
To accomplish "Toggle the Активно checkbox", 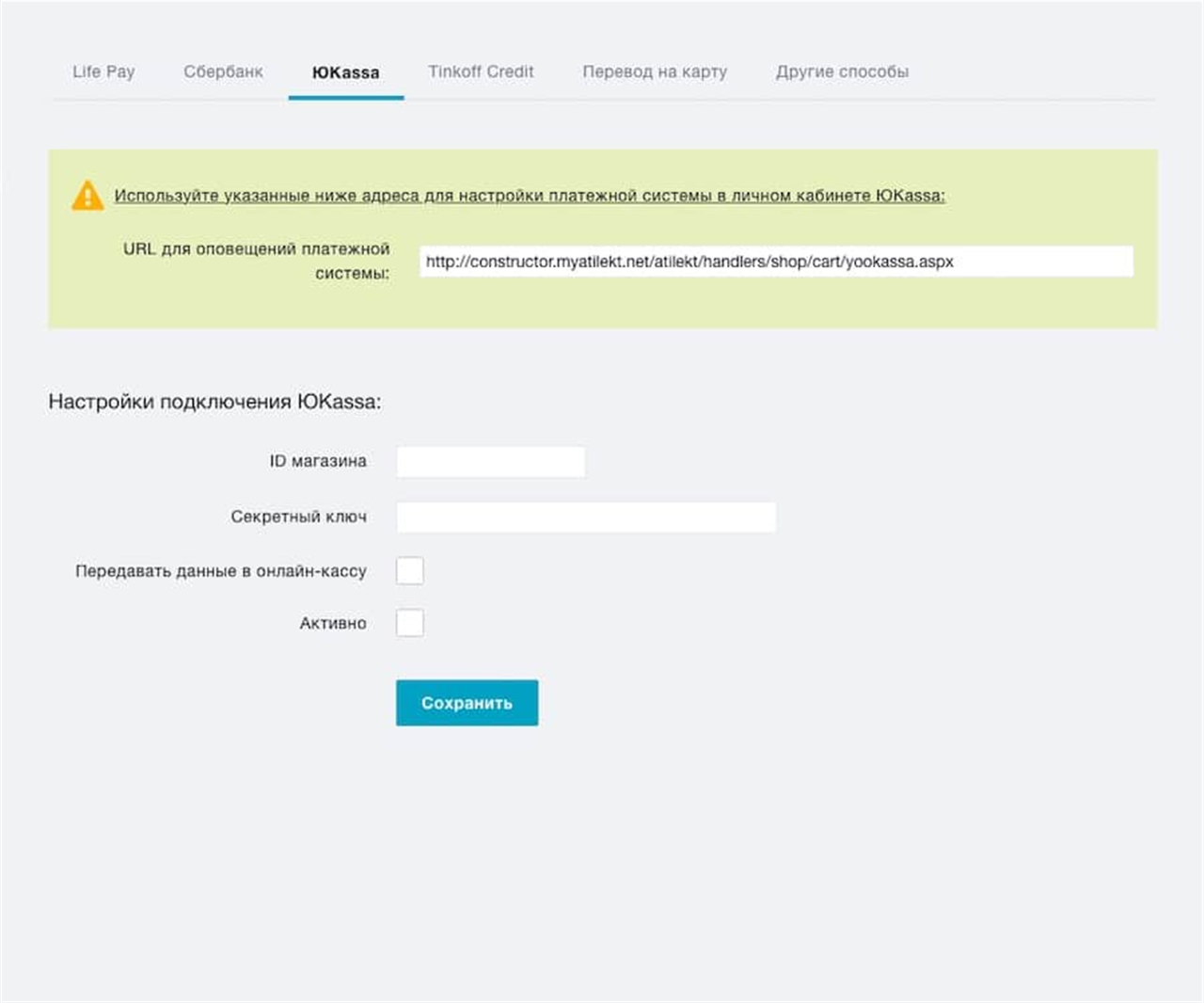I will pyautogui.click(x=410, y=623).
